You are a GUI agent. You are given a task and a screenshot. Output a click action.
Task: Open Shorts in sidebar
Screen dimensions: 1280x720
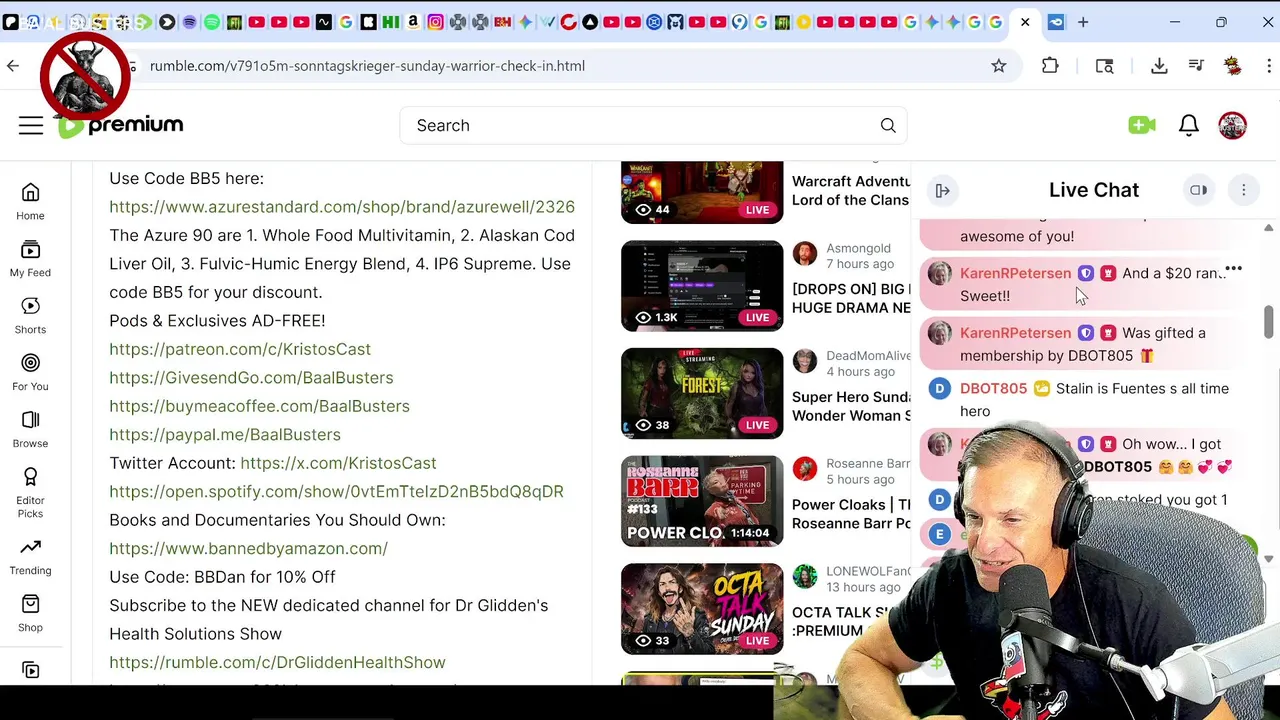click(x=30, y=315)
